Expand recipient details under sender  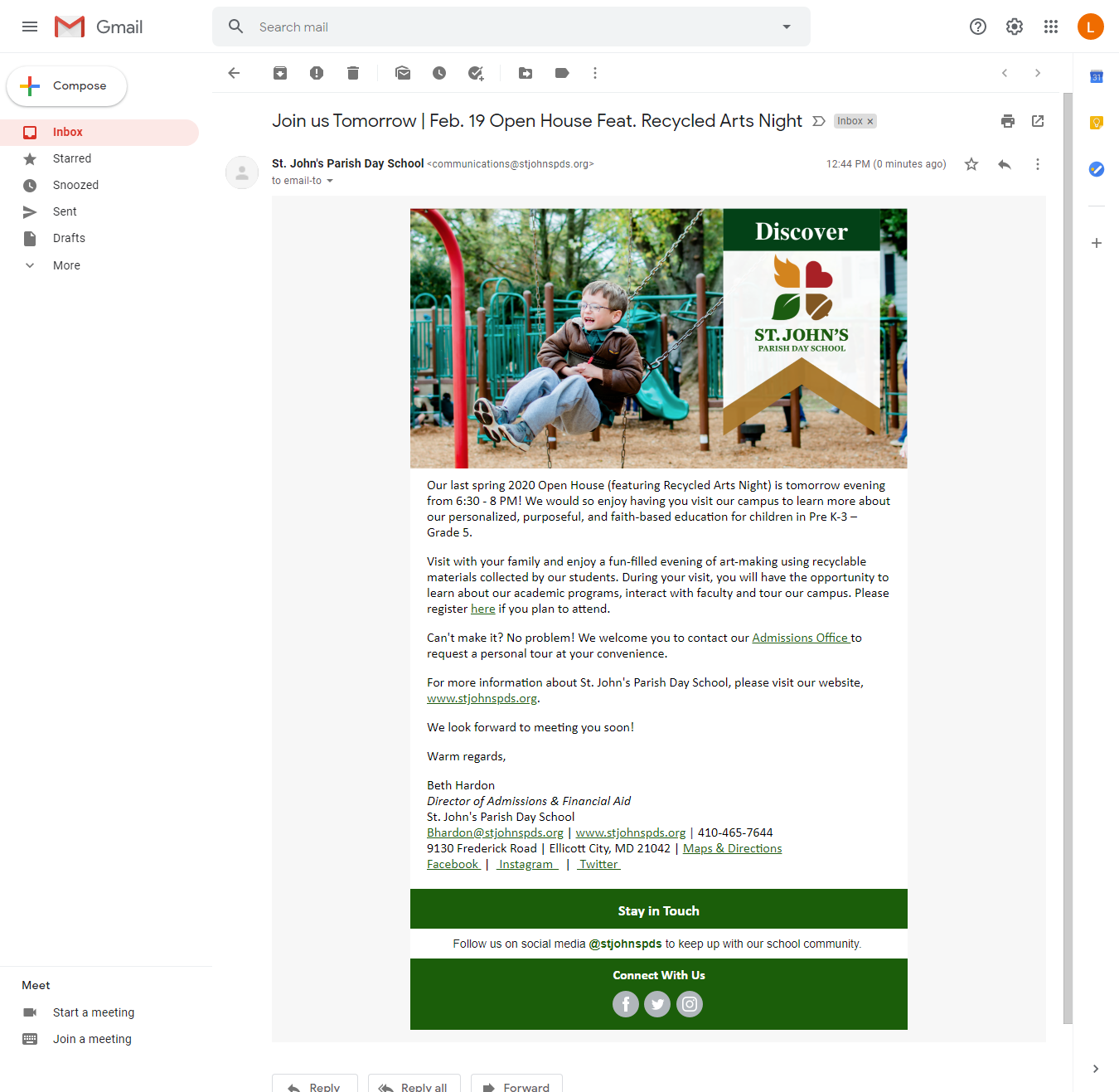330,181
